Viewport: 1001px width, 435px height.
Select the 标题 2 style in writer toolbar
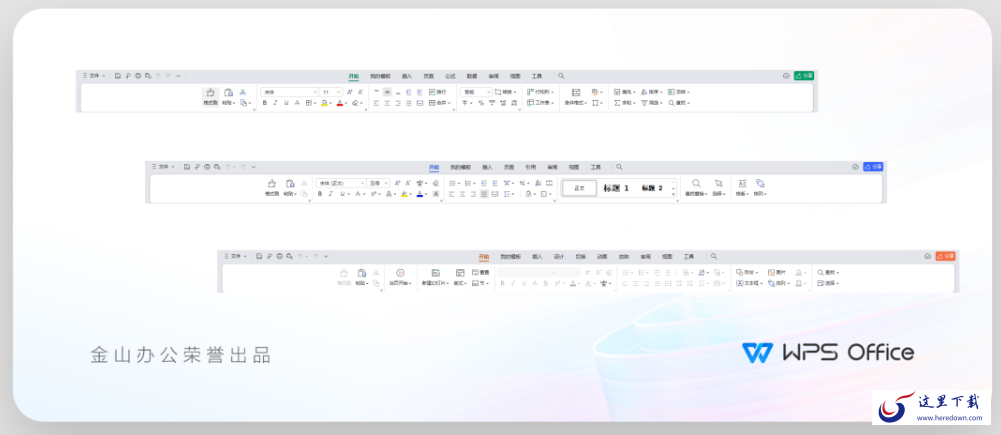[x=652, y=188]
